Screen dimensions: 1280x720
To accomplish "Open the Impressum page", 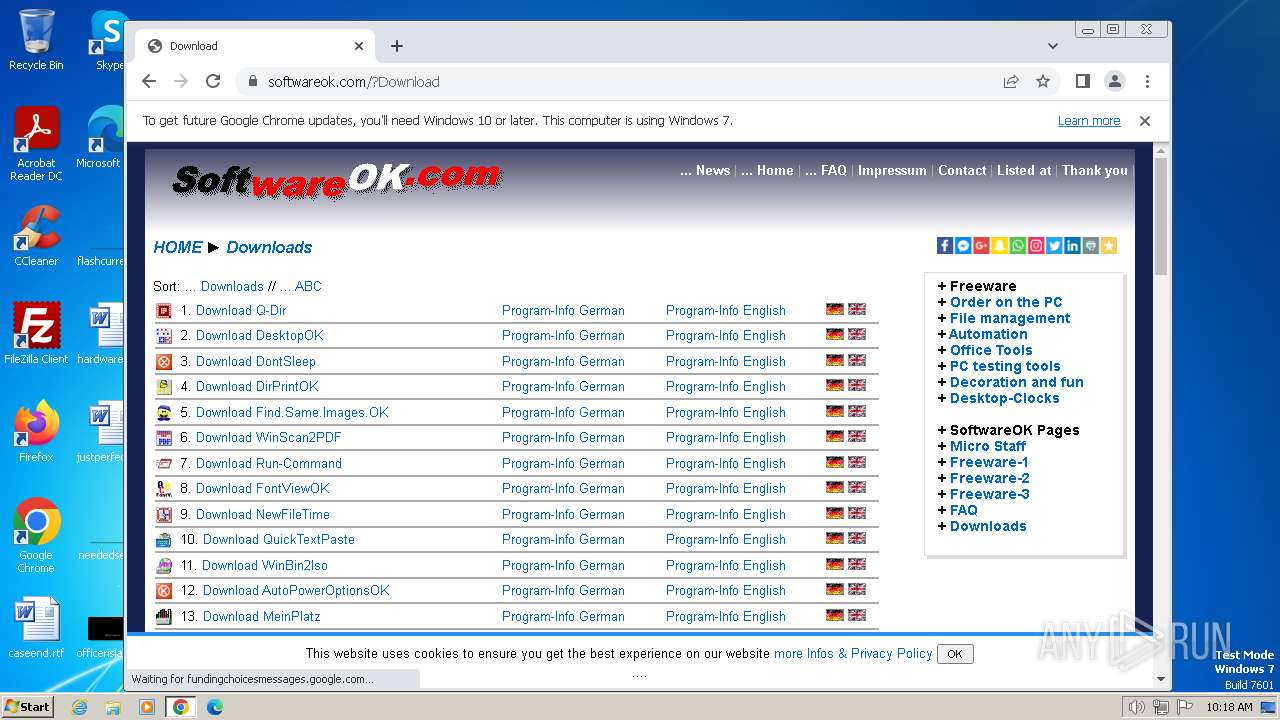I will [x=892, y=170].
